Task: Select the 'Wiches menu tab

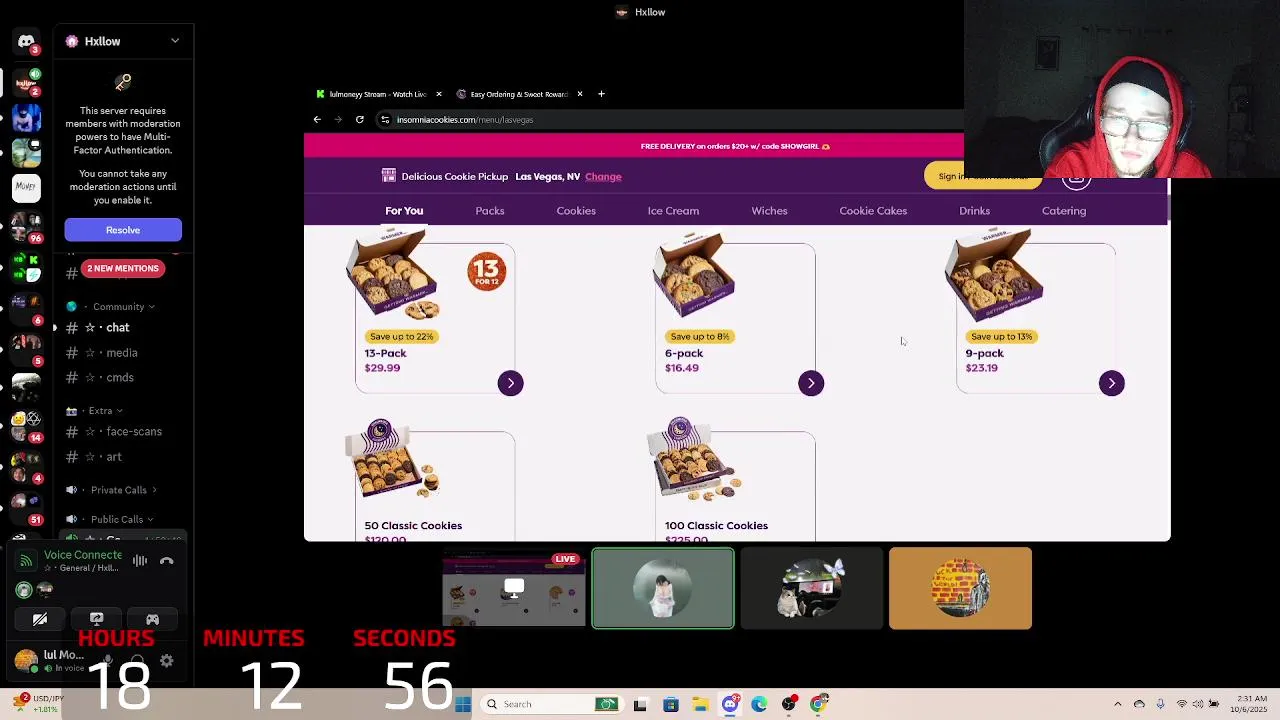Action: (769, 211)
